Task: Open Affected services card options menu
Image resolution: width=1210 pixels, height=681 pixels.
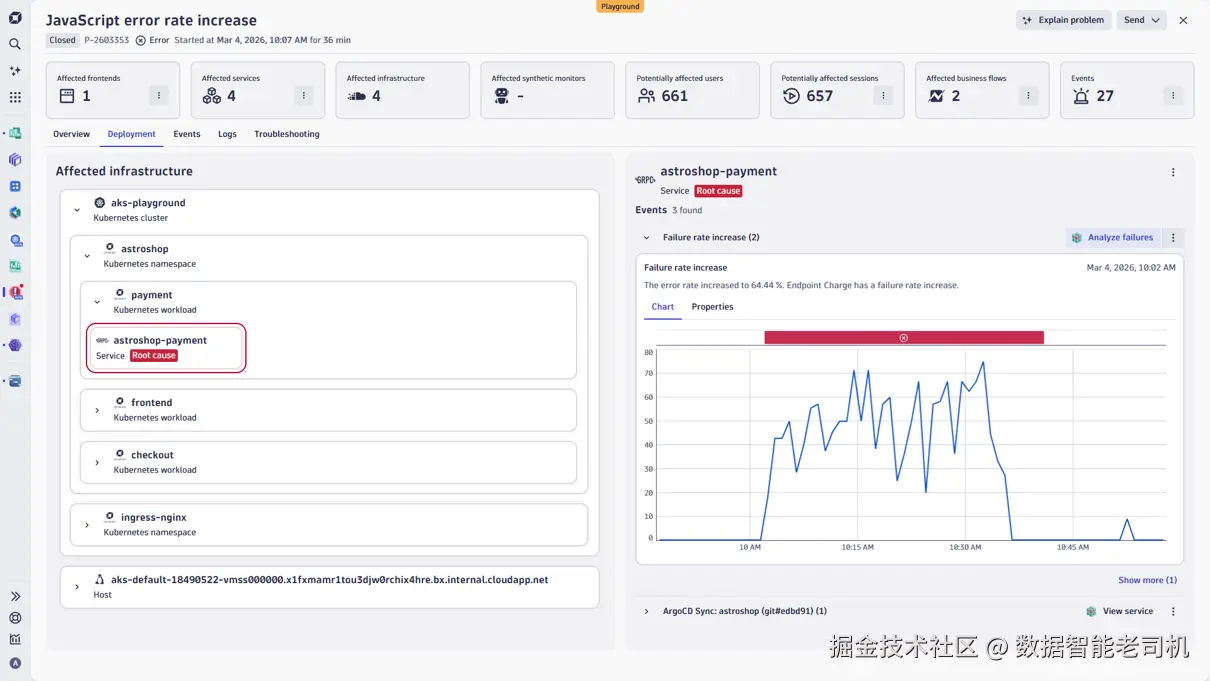Action: [x=303, y=96]
